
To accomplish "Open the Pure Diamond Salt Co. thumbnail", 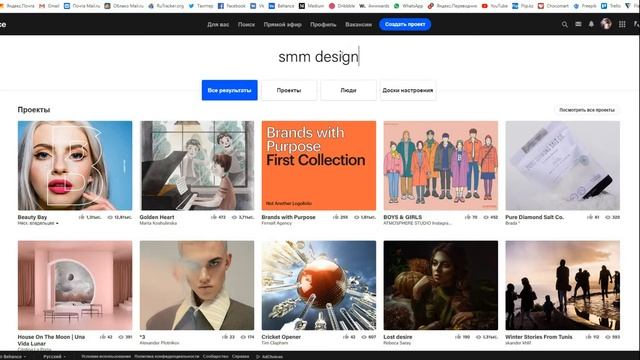I will point(562,165).
